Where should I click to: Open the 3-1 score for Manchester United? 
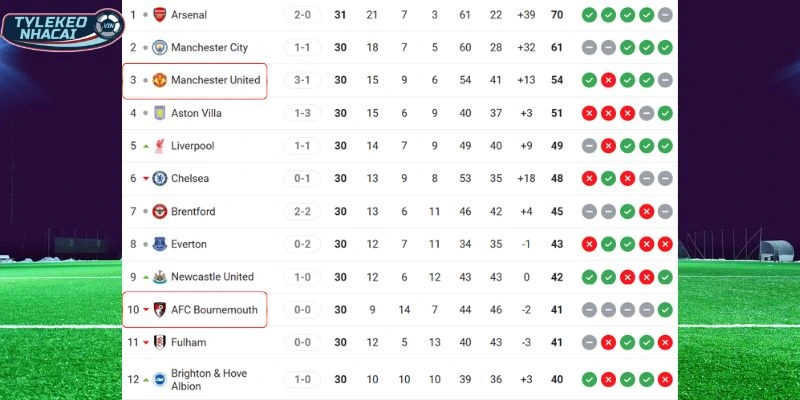click(303, 80)
